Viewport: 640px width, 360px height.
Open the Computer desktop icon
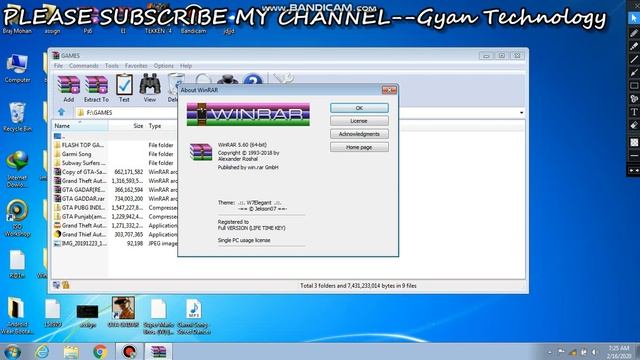point(17,69)
